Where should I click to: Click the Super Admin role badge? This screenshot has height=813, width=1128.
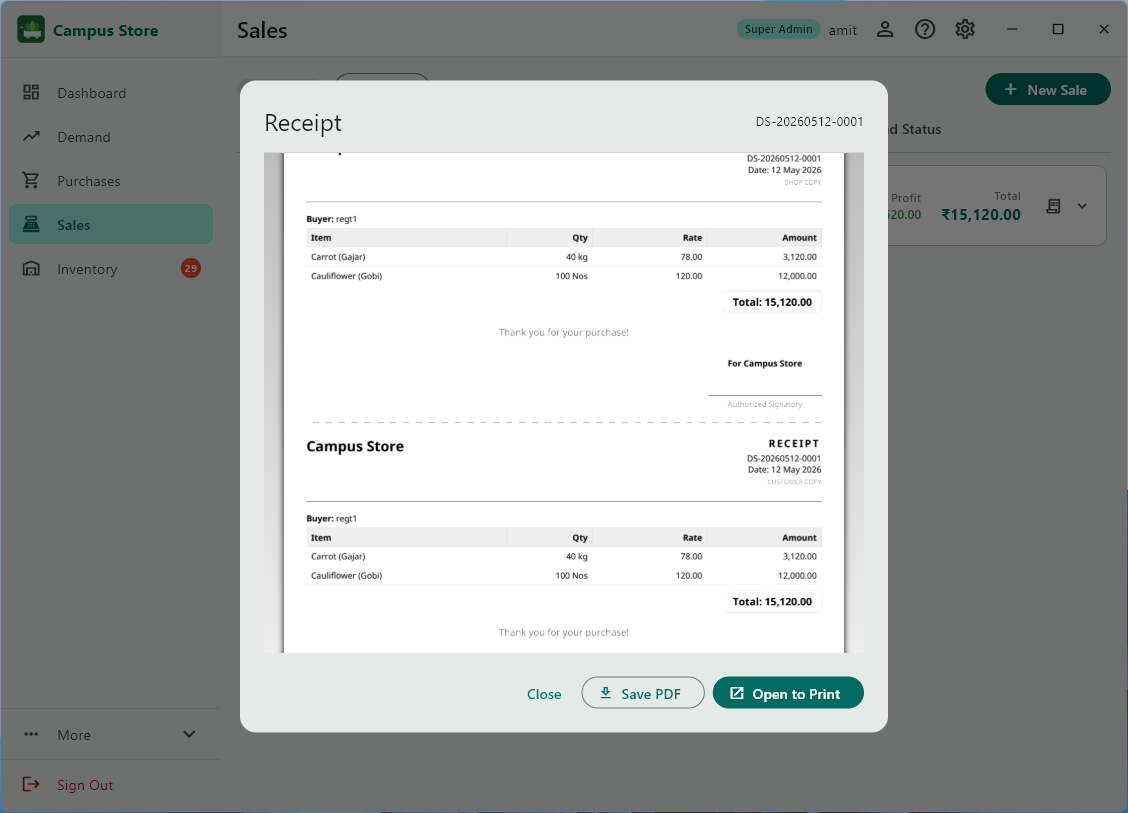click(778, 29)
